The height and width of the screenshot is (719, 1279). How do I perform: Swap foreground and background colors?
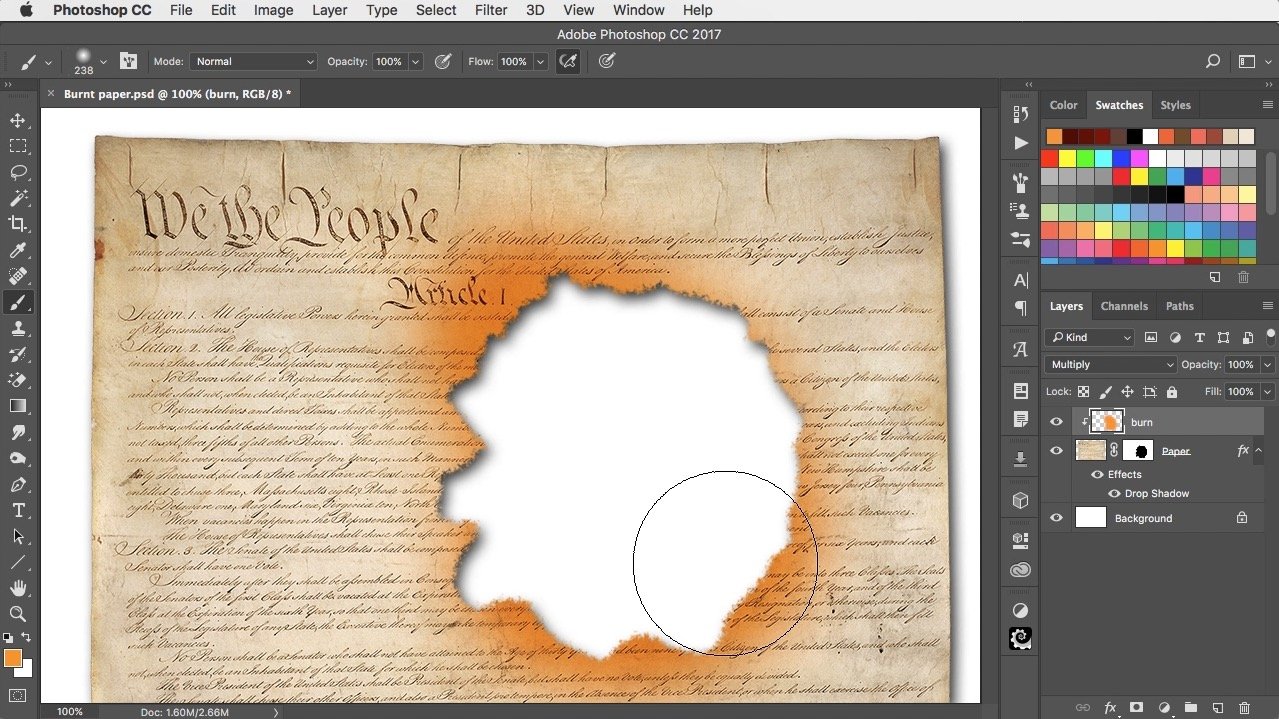pos(27,637)
